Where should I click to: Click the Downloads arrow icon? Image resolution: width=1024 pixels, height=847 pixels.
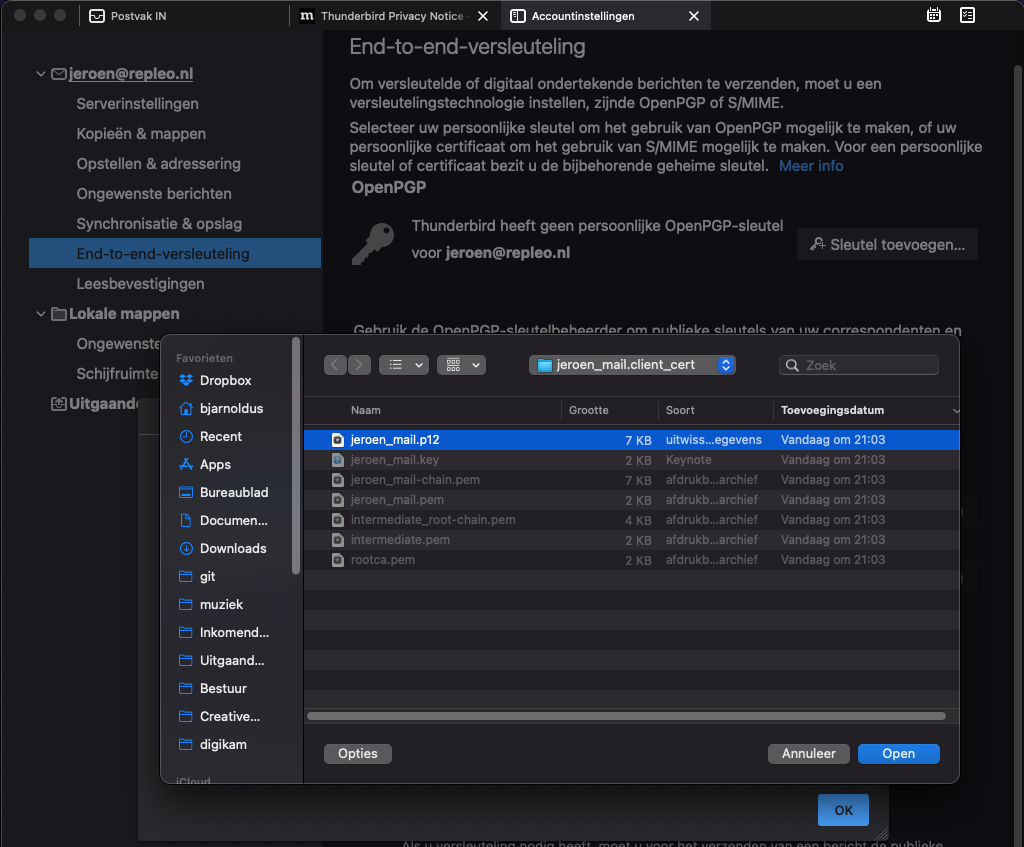coord(186,549)
